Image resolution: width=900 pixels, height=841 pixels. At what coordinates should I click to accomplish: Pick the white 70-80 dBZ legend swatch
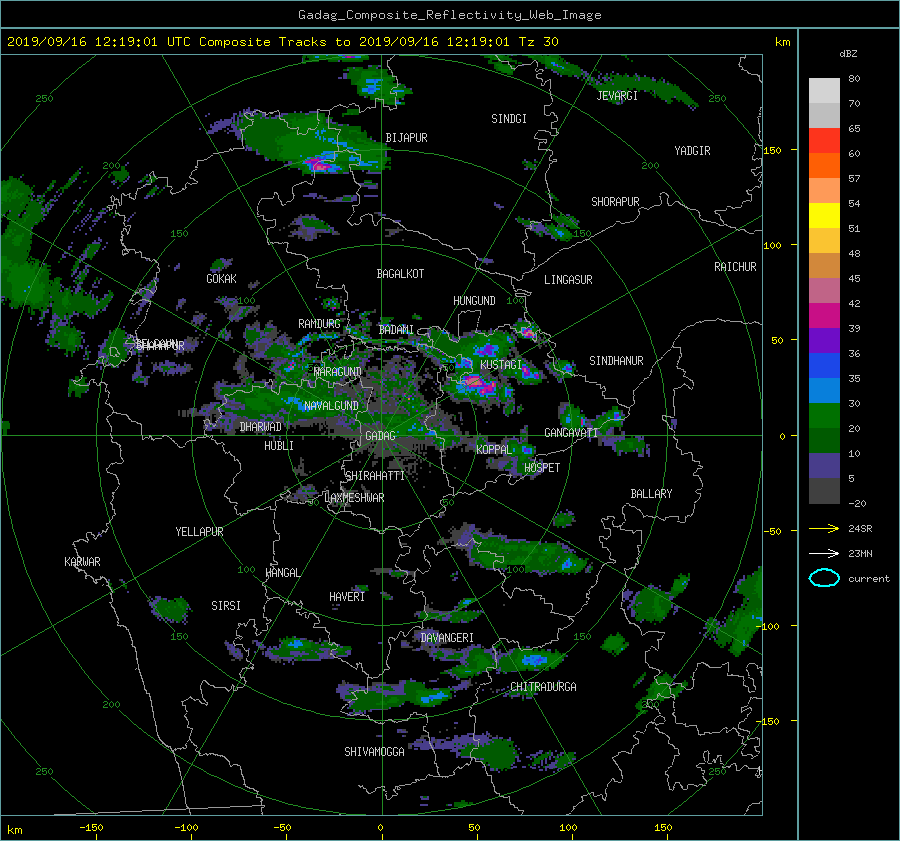(824, 91)
